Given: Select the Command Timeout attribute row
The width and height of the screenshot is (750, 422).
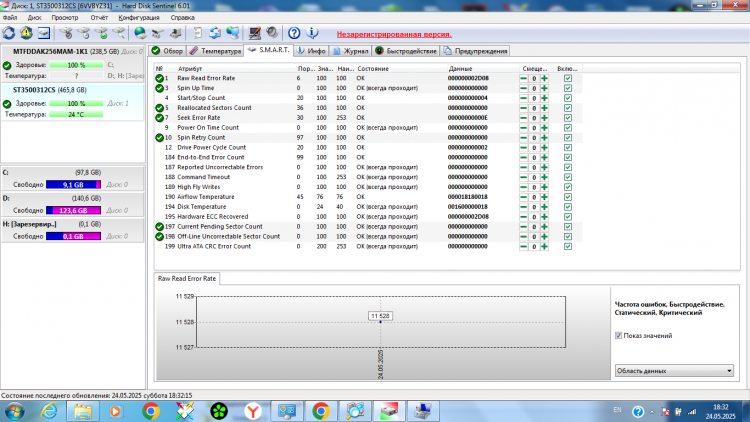Looking at the screenshot, I should click(x=368, y=177).
